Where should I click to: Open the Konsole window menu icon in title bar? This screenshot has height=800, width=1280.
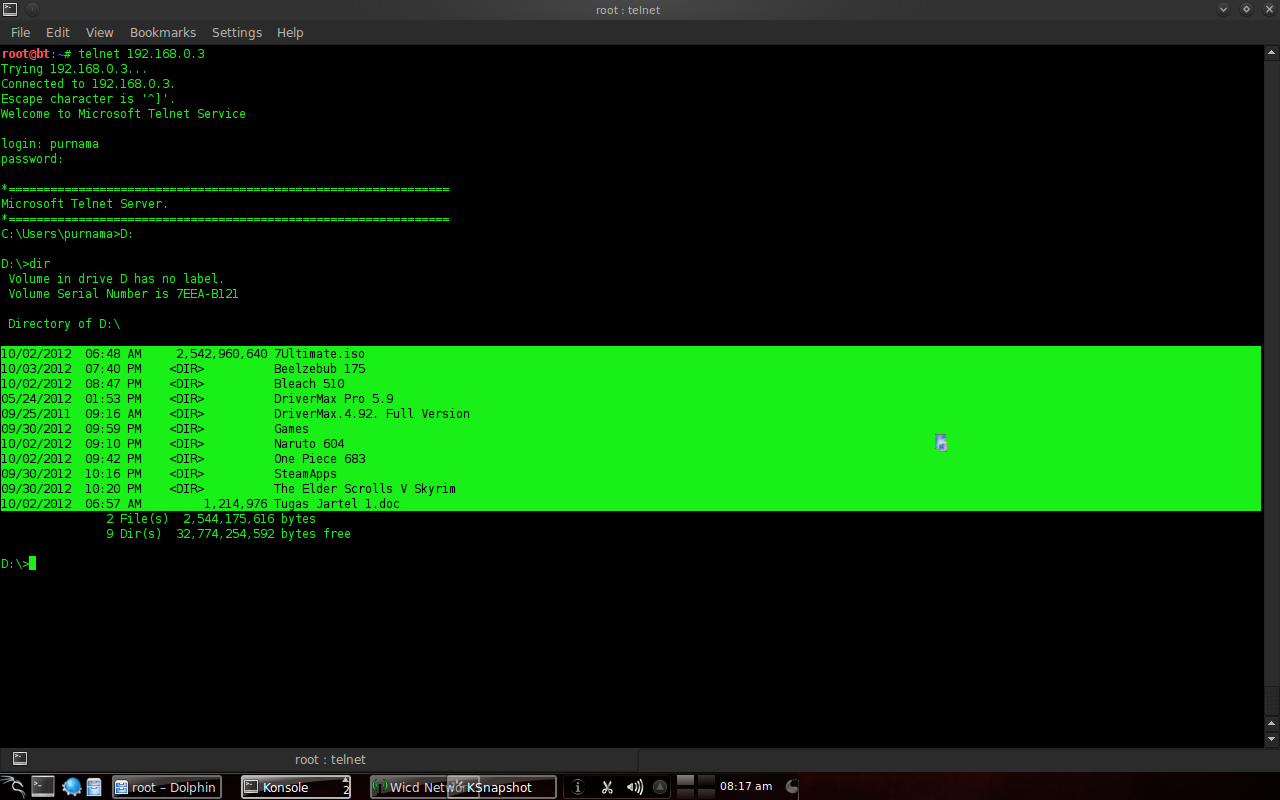pyautogui.click(x=9, y=9)
